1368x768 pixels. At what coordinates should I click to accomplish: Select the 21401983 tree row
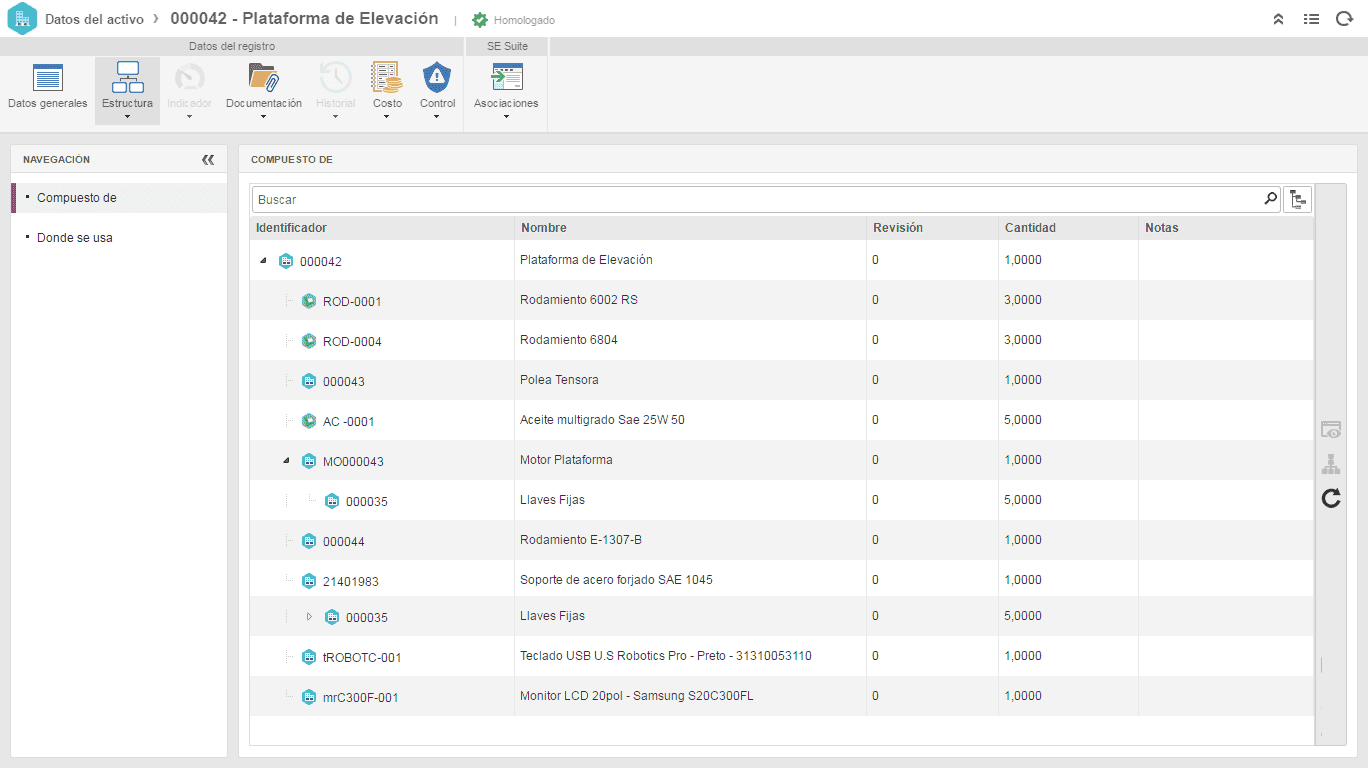[781, 578]
